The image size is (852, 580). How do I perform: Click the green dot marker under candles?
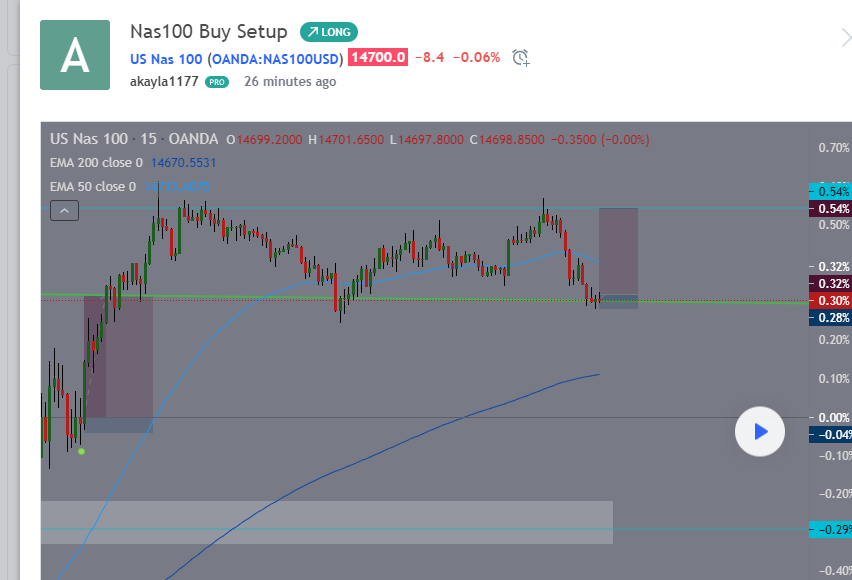click(81, 451)
